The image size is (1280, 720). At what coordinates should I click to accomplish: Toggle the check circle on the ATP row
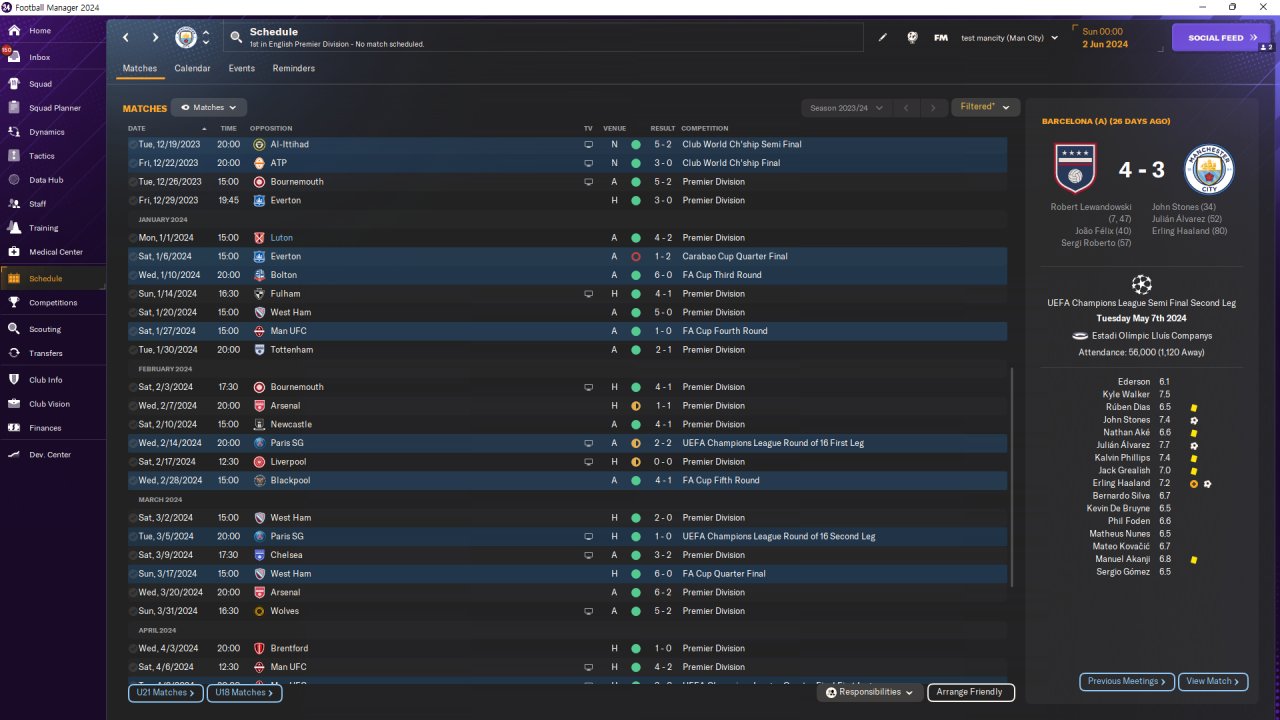[134, 163]
